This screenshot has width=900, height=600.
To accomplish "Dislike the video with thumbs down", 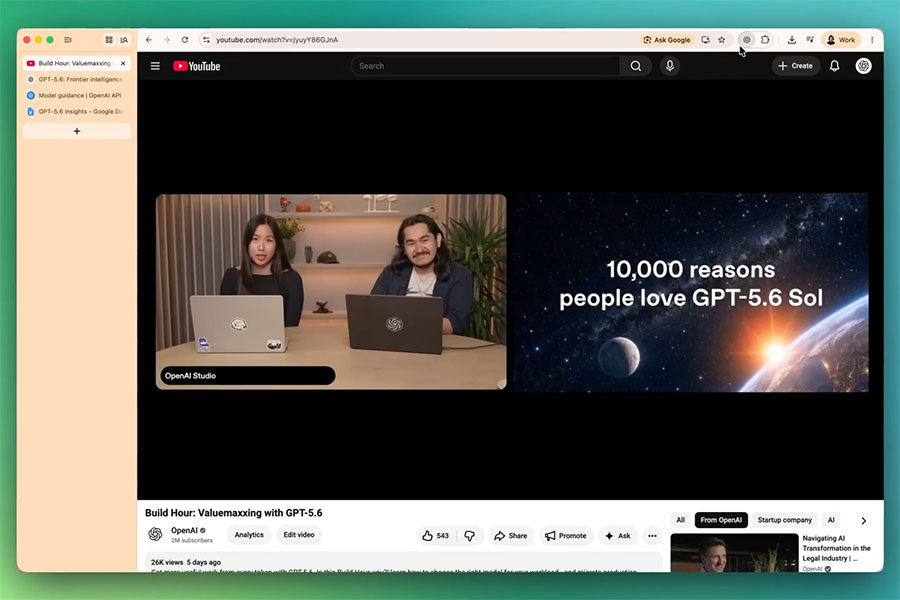I will coord(470,536).
